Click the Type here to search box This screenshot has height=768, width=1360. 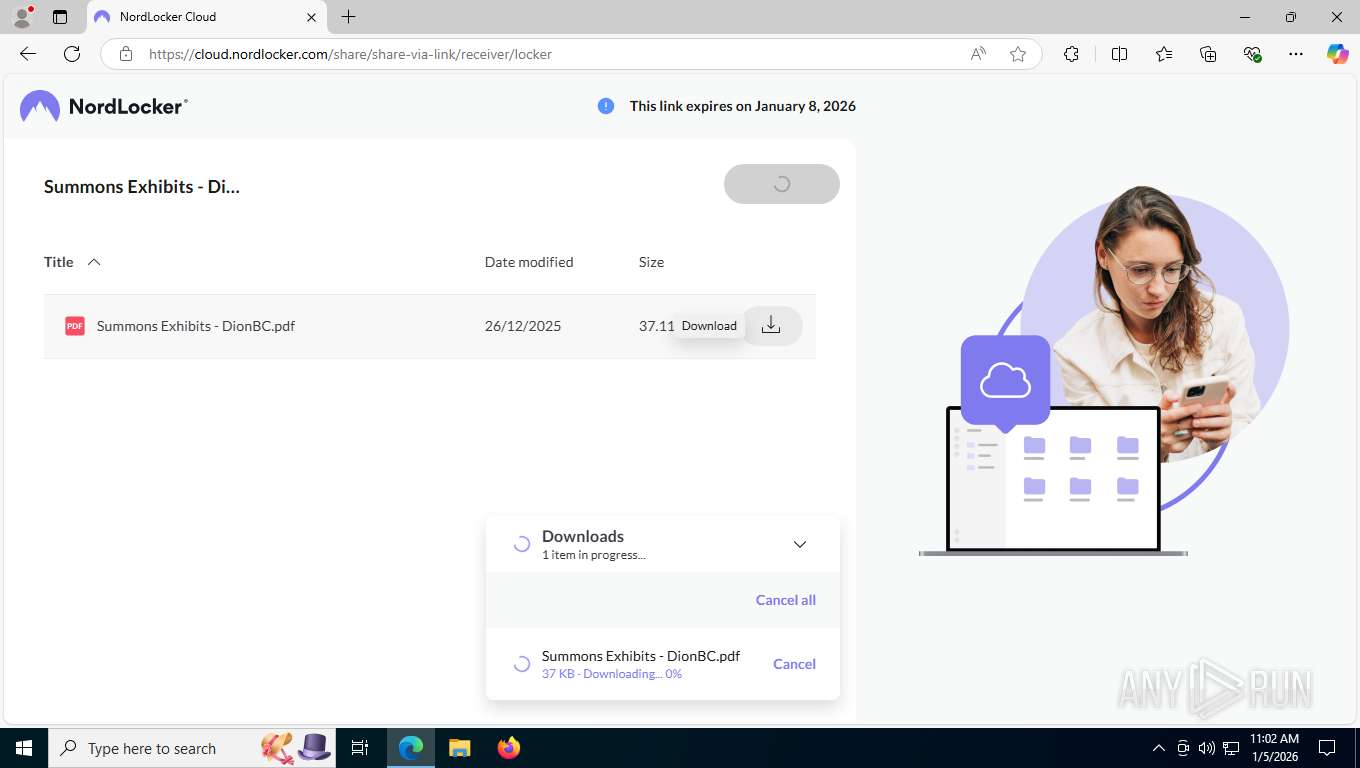tap(193, 748)
